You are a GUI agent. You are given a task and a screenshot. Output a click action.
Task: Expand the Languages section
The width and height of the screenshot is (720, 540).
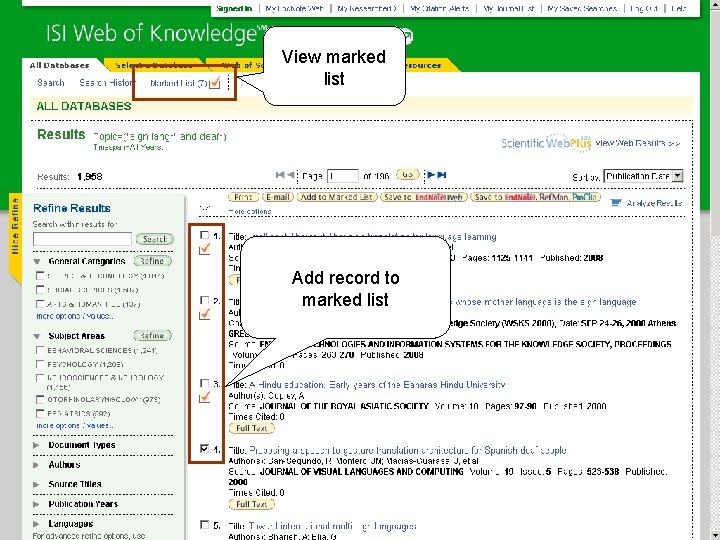[x=36, y=523]
